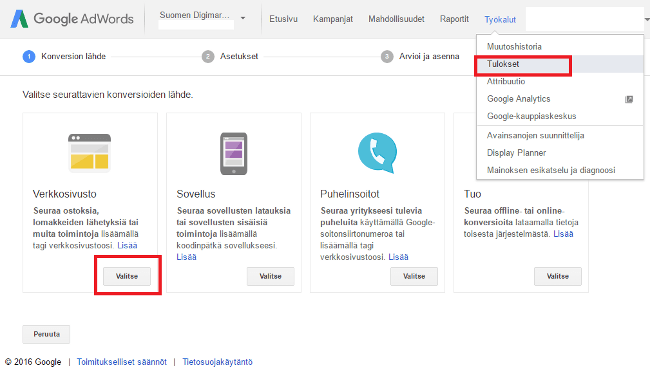Screen dimensions: 650x379
Task: Click the Sovellus card title
Action: tap(196, 194)
